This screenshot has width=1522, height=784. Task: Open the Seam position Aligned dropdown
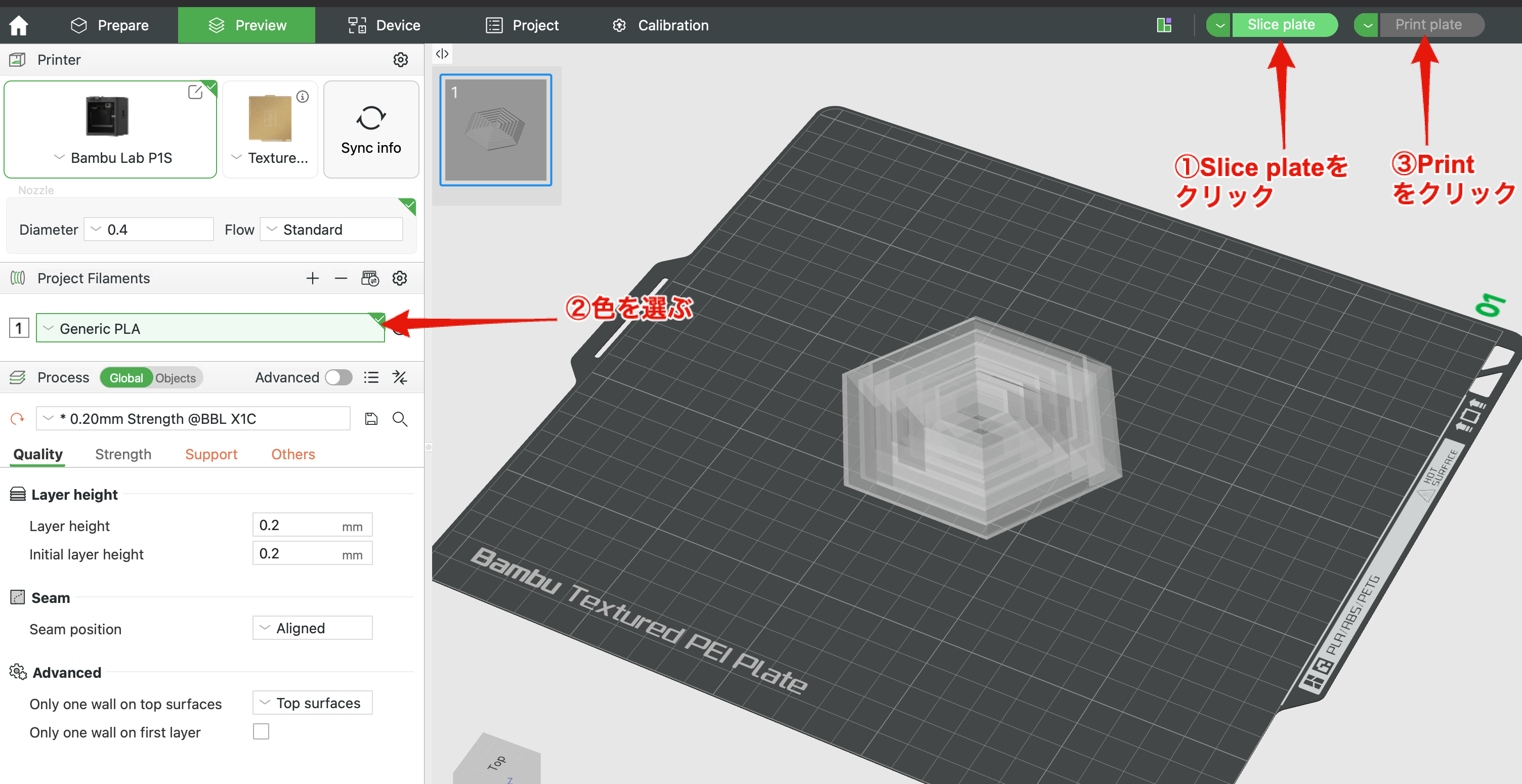click(312, 628)
